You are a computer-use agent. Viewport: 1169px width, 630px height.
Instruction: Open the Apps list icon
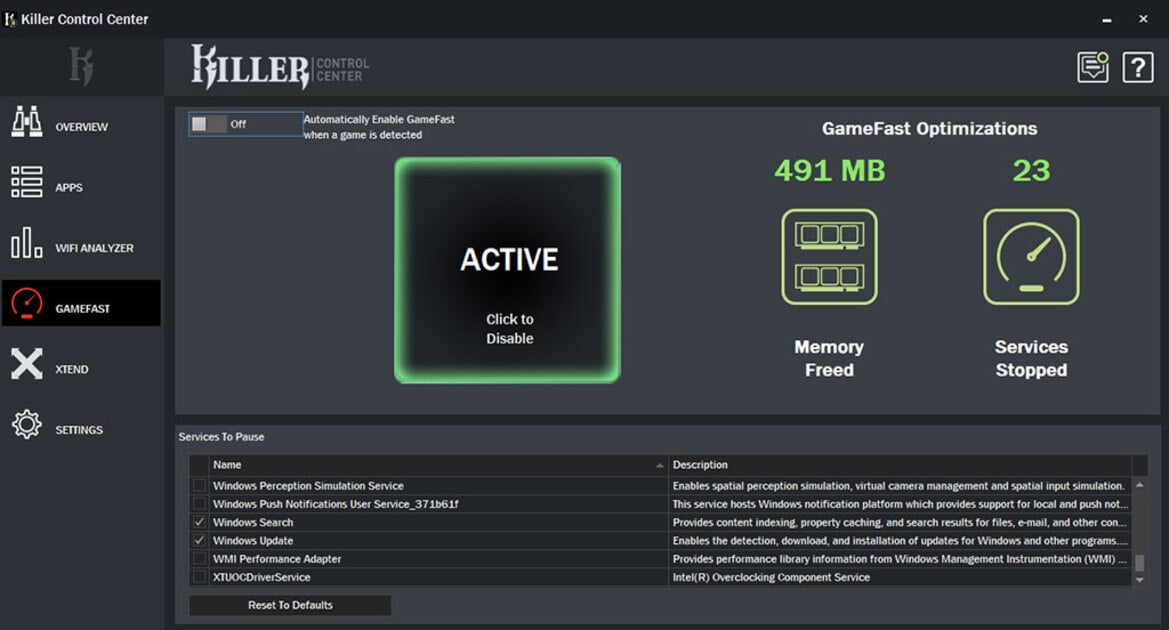point(27,182)
